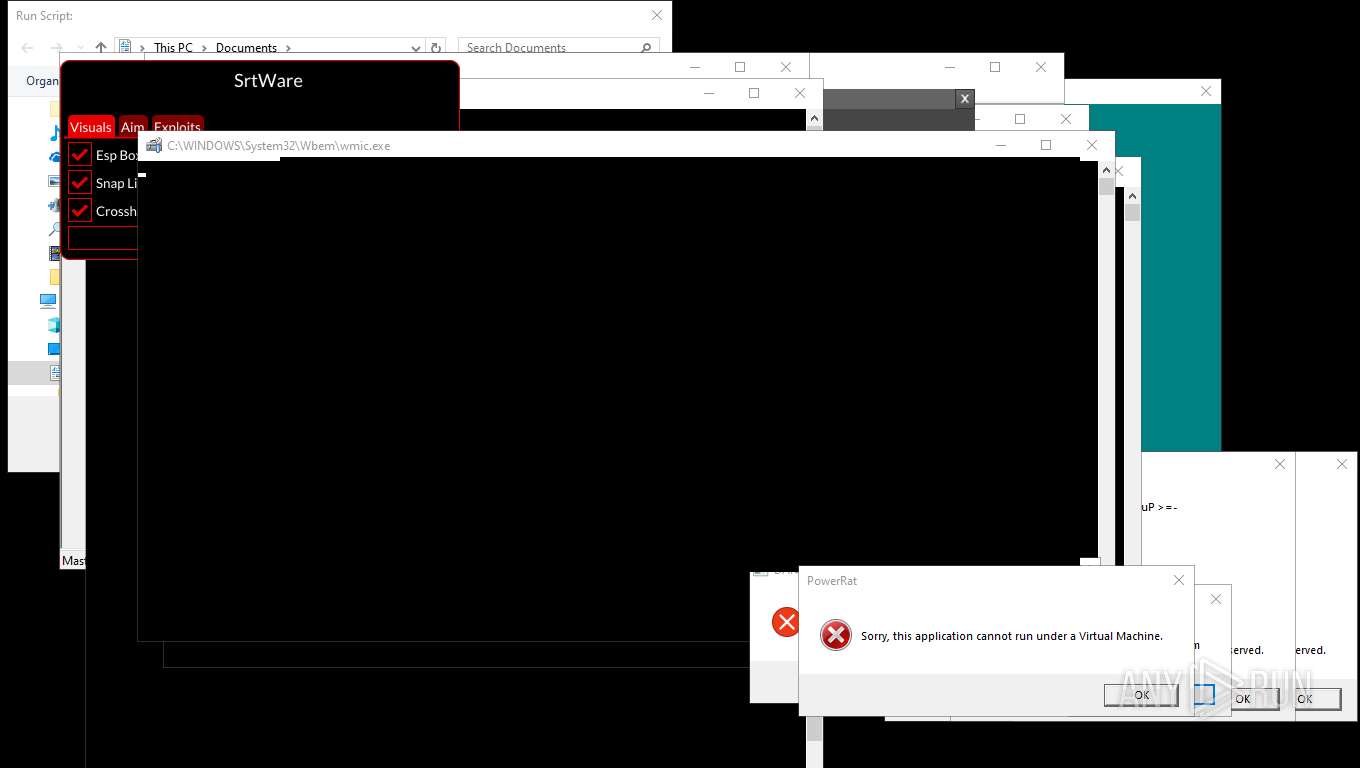The height and width of the screenshot is (768, 1360).
Task: Minimize the wmic.exe console window
Action: pyautogui.click(x=1000, y=145)
